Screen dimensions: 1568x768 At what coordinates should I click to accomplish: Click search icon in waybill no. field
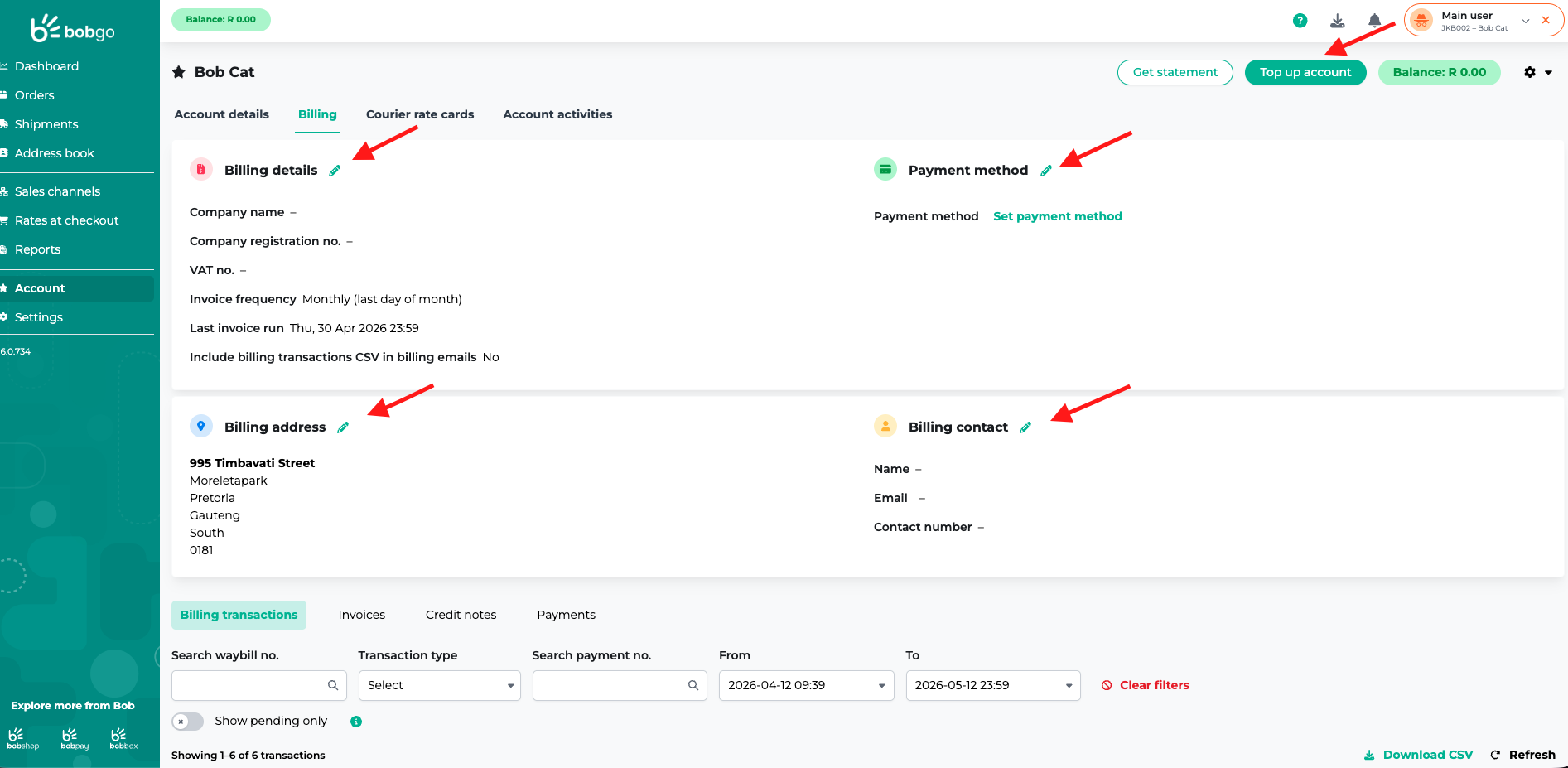point(333,685)
